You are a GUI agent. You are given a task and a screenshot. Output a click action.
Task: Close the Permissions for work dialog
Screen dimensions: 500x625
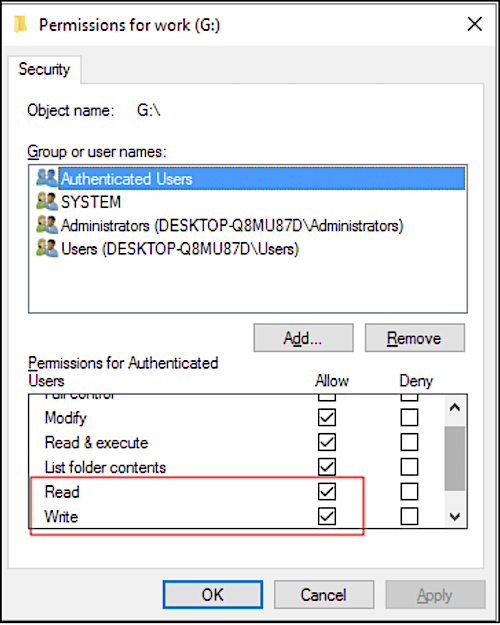[474, 24]
